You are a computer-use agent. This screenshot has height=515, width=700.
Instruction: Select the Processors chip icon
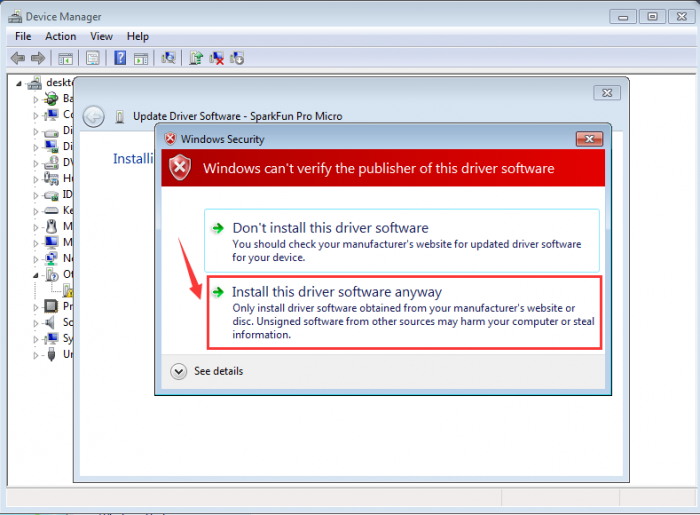click(51, 306)
